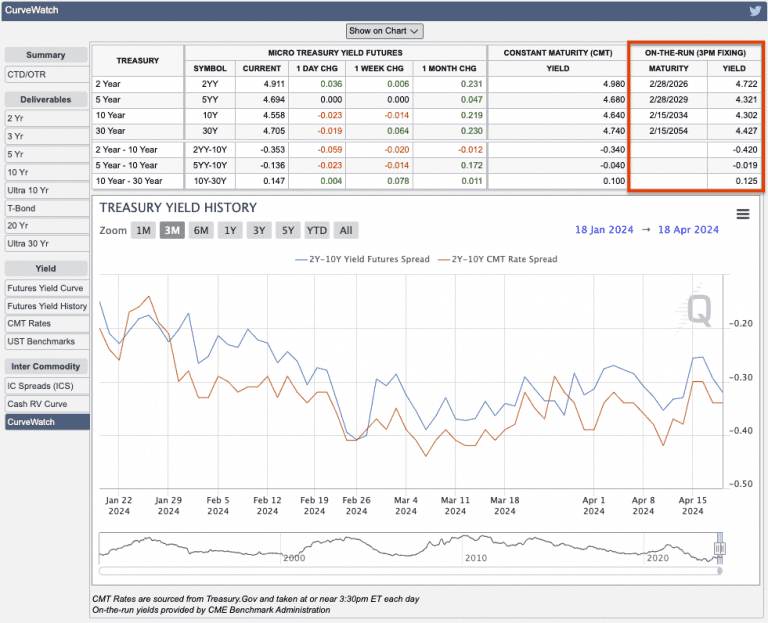The image size is (768, 623).
Task: Go to Futures Yield Curve
Action: pos(47,288)
